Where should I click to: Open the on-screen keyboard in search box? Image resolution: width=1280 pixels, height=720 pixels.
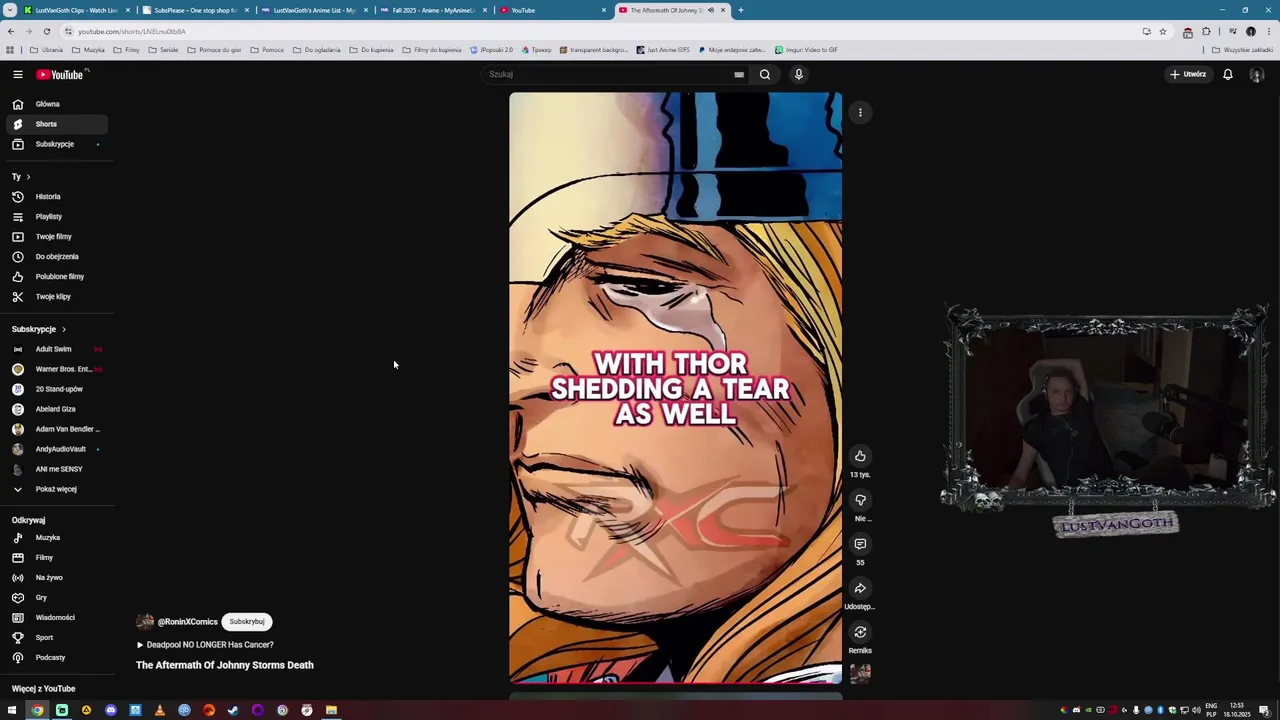739,74
